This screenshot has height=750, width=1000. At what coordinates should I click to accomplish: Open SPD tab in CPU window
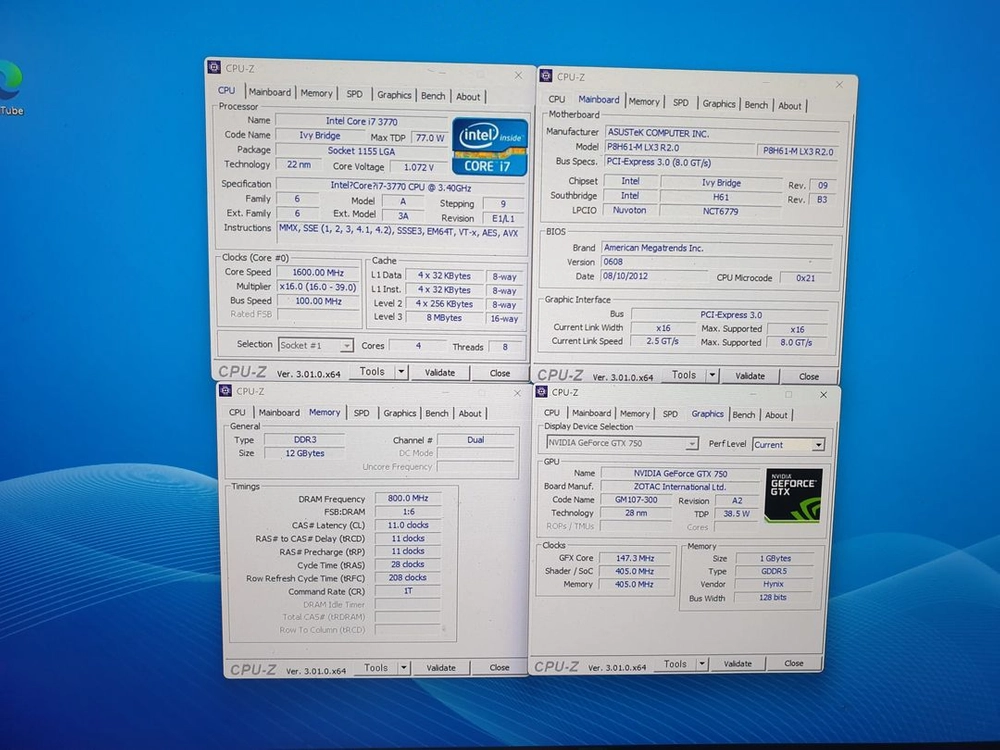[x=355, y=94]
